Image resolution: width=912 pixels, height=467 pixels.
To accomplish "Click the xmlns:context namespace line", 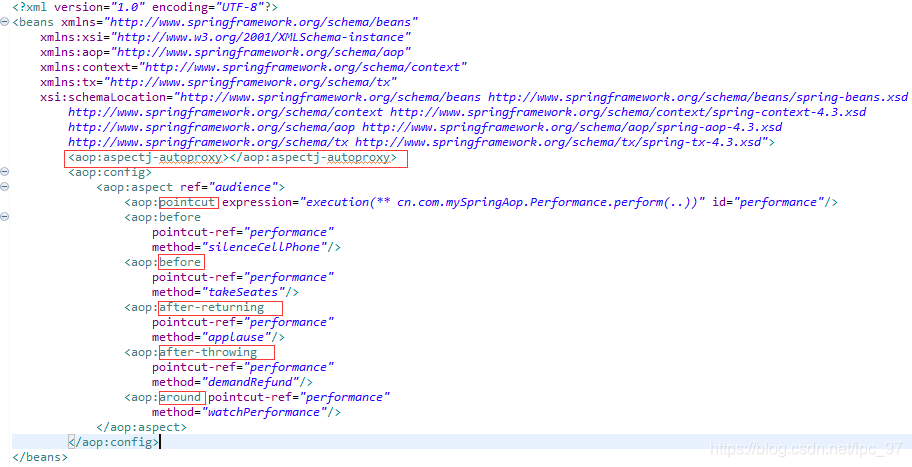I will (x=254, y=67).
